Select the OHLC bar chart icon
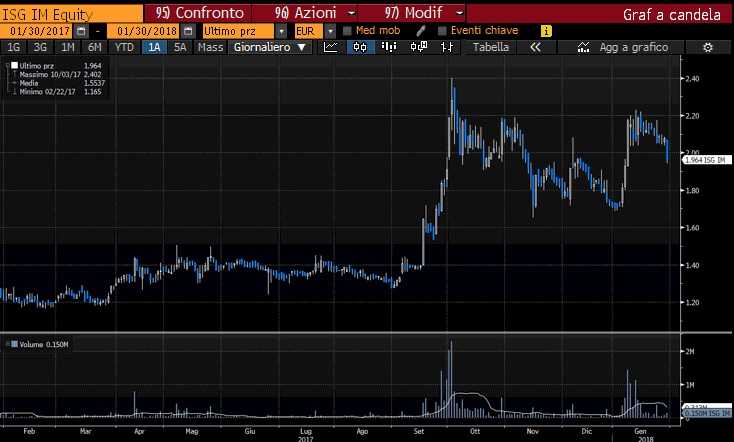This screenshot has width=734, height=442. pyautogui.click(x=447, y=47)
